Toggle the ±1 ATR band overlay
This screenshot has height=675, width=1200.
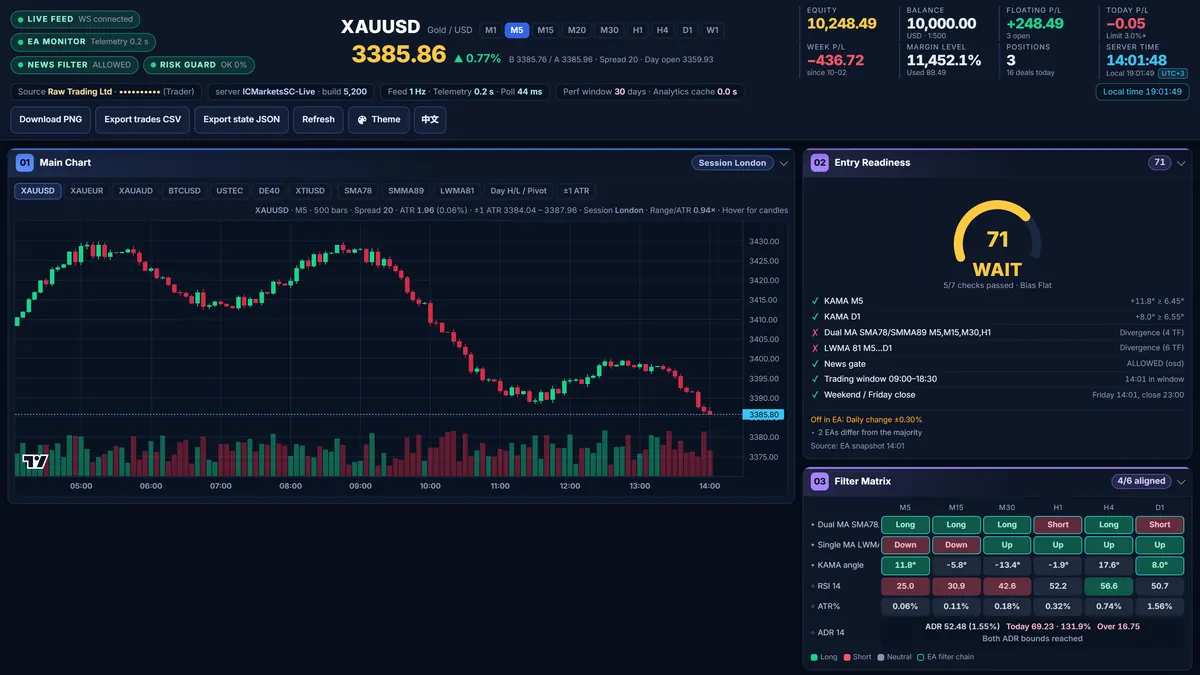point(576,190)
